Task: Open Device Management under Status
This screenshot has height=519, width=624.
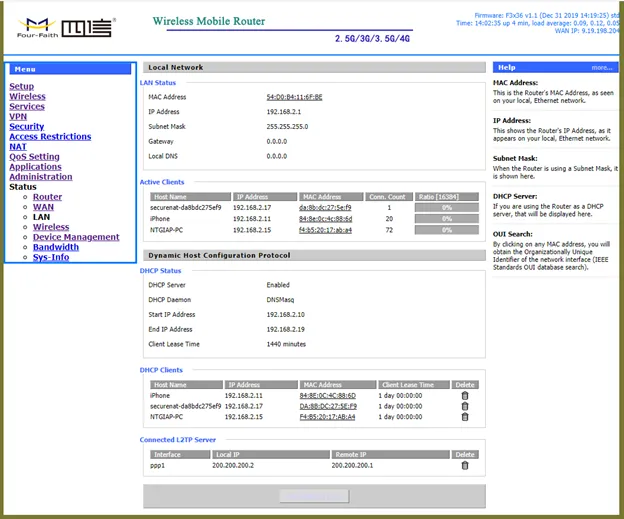Action: coord(76,237)
